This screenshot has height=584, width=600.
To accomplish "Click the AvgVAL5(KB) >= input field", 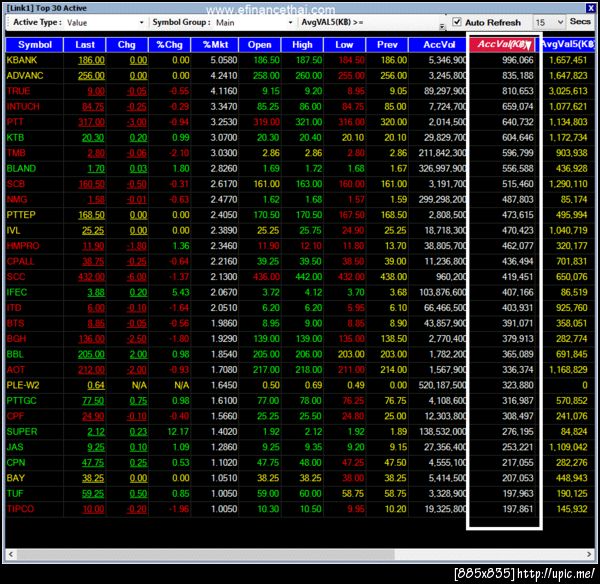I will pos(402,23).
